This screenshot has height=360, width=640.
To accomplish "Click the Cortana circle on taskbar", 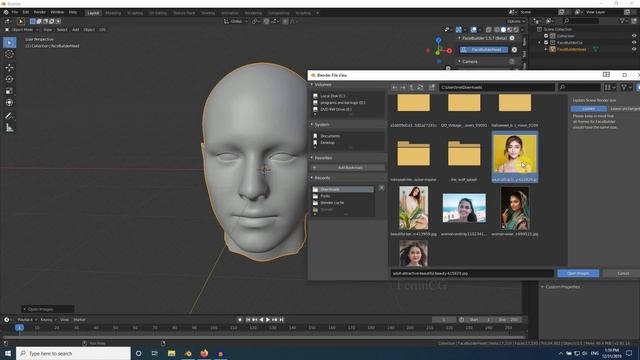I will (138, 353).
